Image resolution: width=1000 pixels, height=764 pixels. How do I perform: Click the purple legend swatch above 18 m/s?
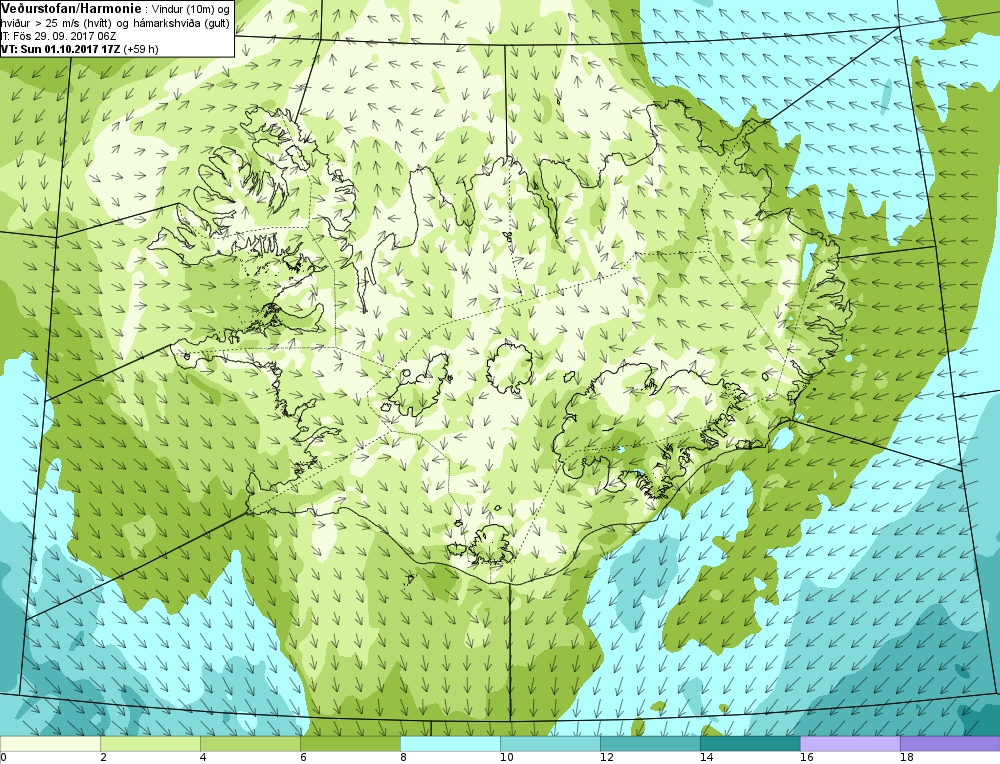(x=950, y=744)
